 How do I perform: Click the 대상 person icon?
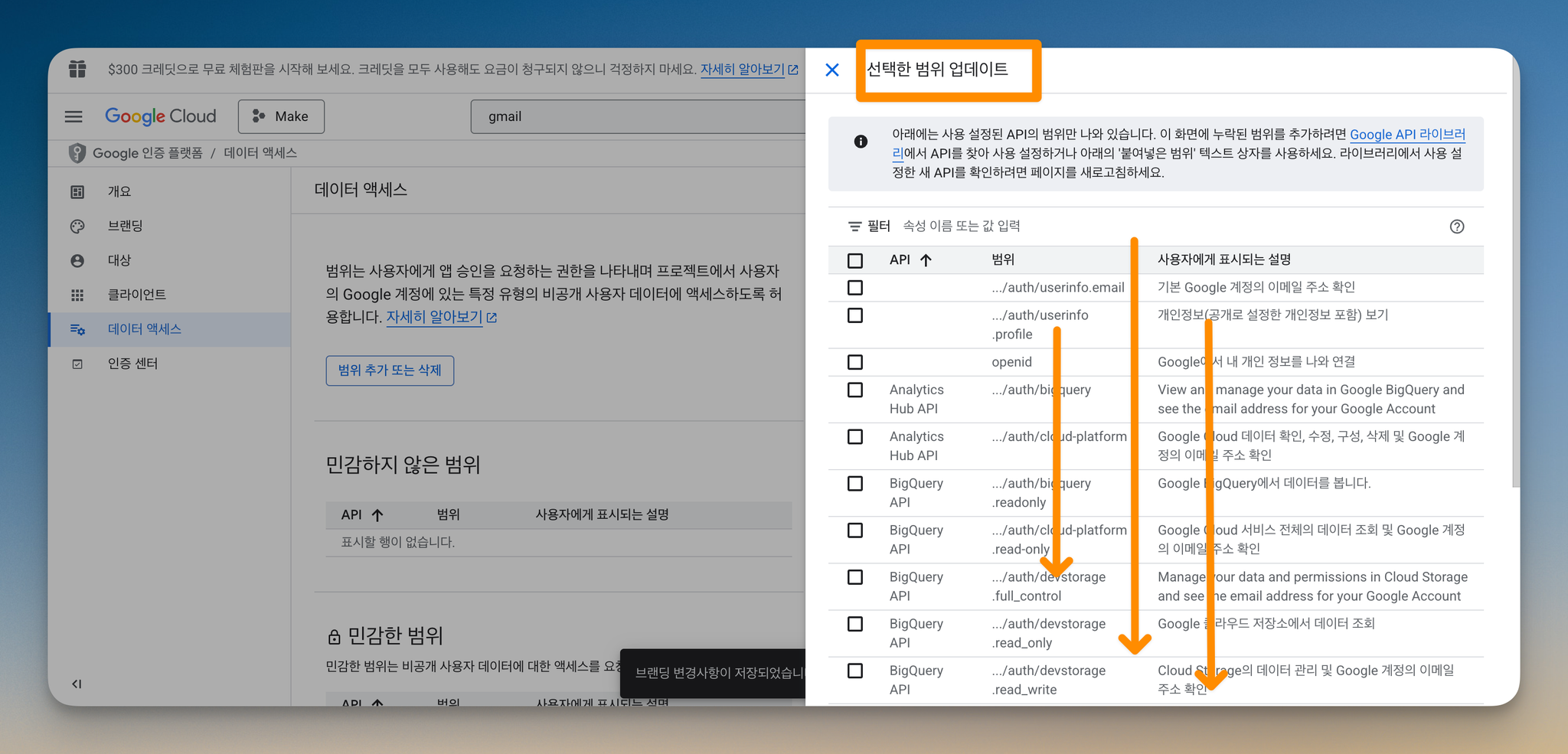pos(77,260)
